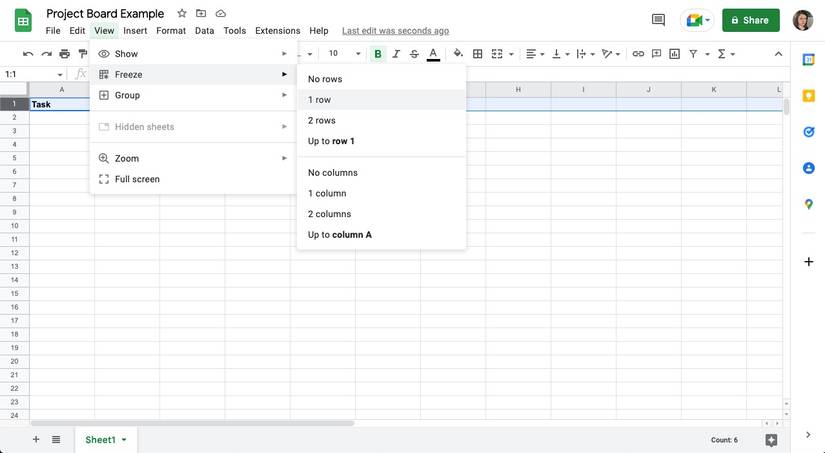Open the Sheet1 tab dropdown arrow
825x453 pixels.
tap(124, 440)
